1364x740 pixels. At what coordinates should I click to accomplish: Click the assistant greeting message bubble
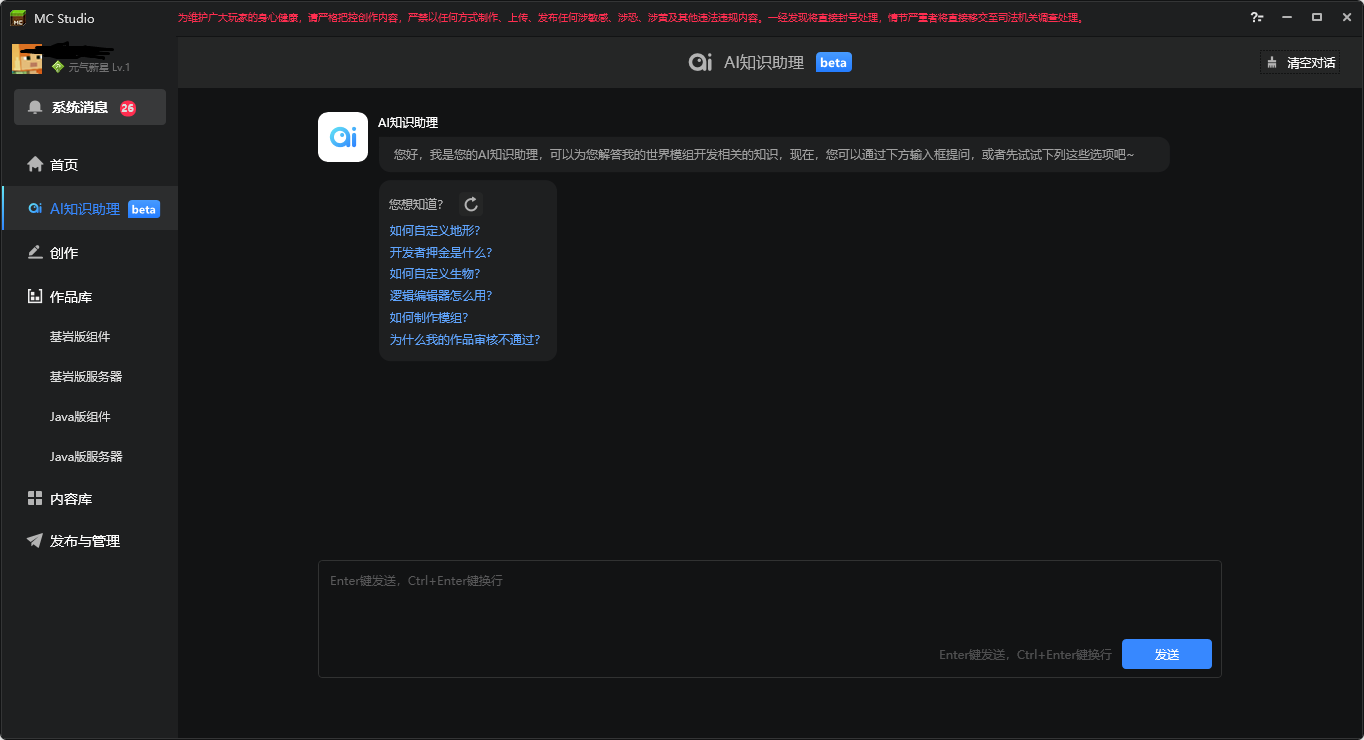pos(774,154)
